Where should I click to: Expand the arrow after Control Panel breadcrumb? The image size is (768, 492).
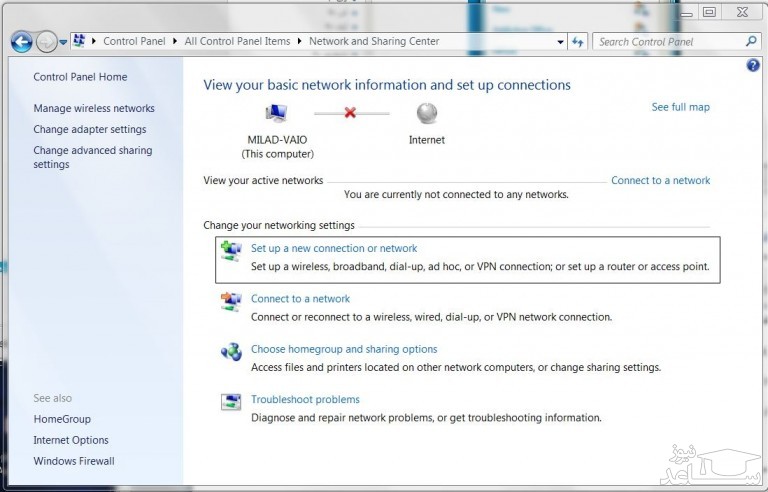(x=174, y=42)
